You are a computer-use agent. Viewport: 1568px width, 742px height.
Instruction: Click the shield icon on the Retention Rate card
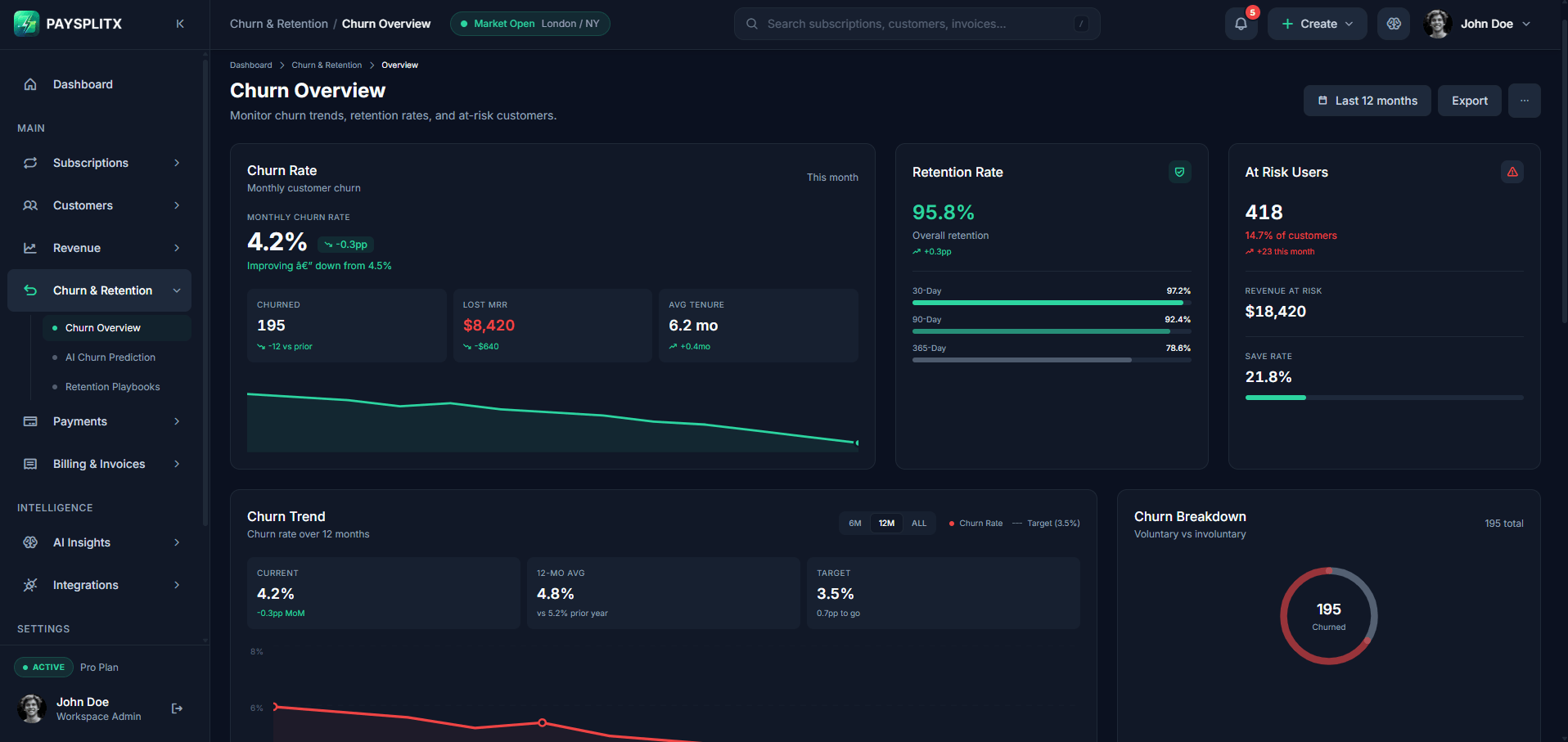click(x=1179, y=172)
